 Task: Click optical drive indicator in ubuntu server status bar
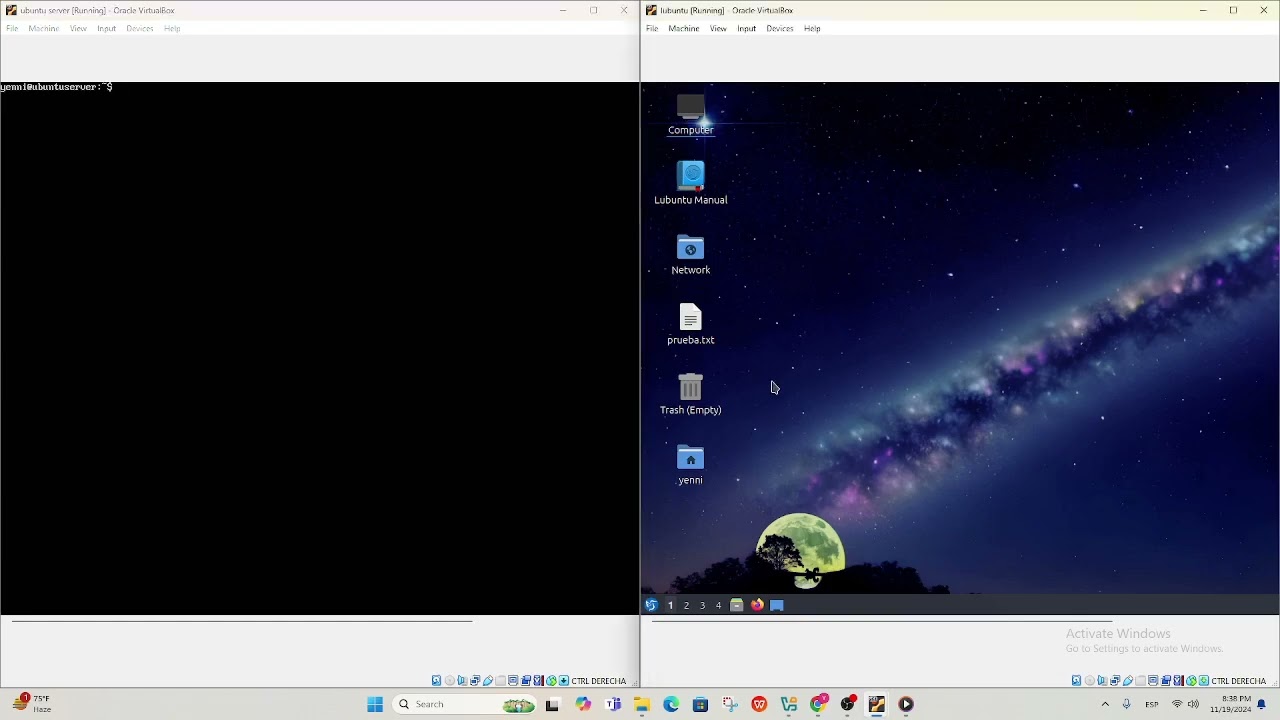[450, 681]
